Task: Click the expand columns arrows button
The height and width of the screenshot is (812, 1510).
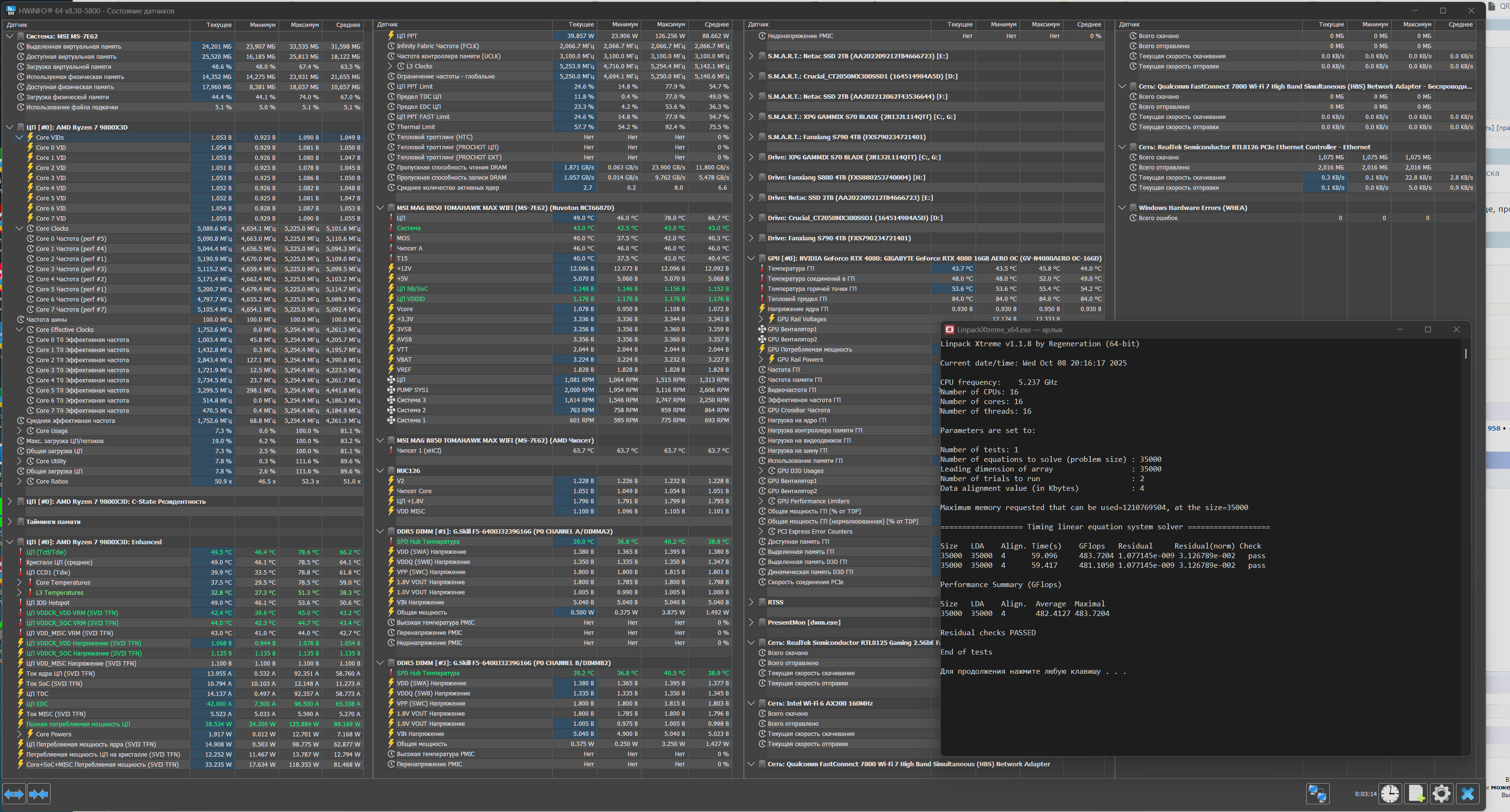Action: pos(14,794)
